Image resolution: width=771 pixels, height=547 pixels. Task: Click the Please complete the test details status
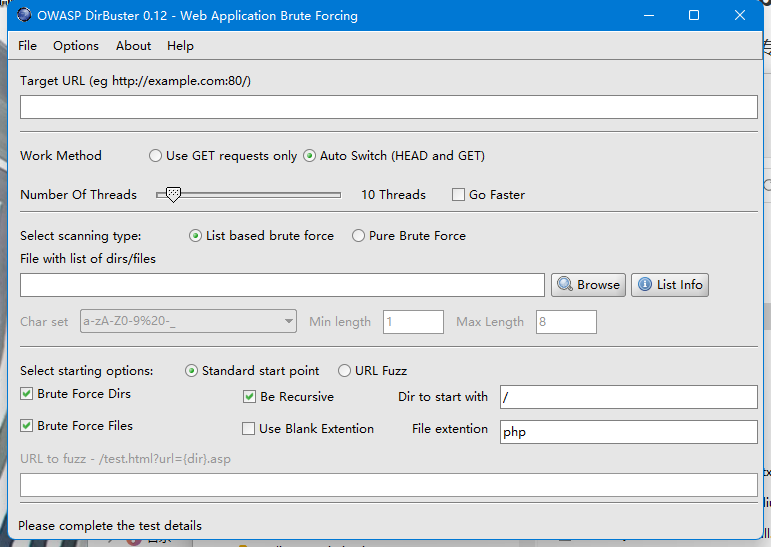tap(110, 526)
